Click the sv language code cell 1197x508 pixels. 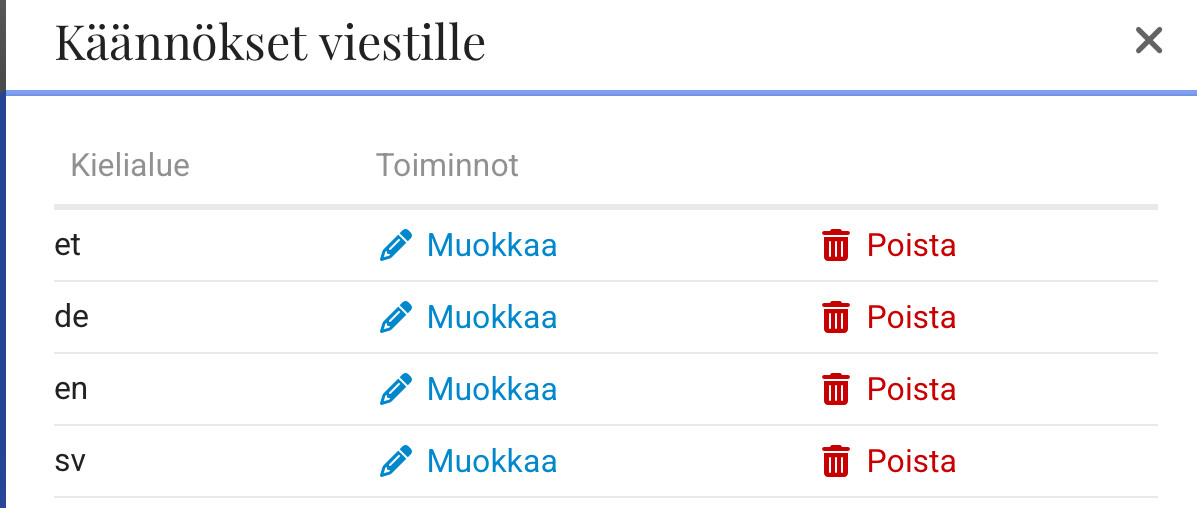pyautogui.click(x=68, y=461)
